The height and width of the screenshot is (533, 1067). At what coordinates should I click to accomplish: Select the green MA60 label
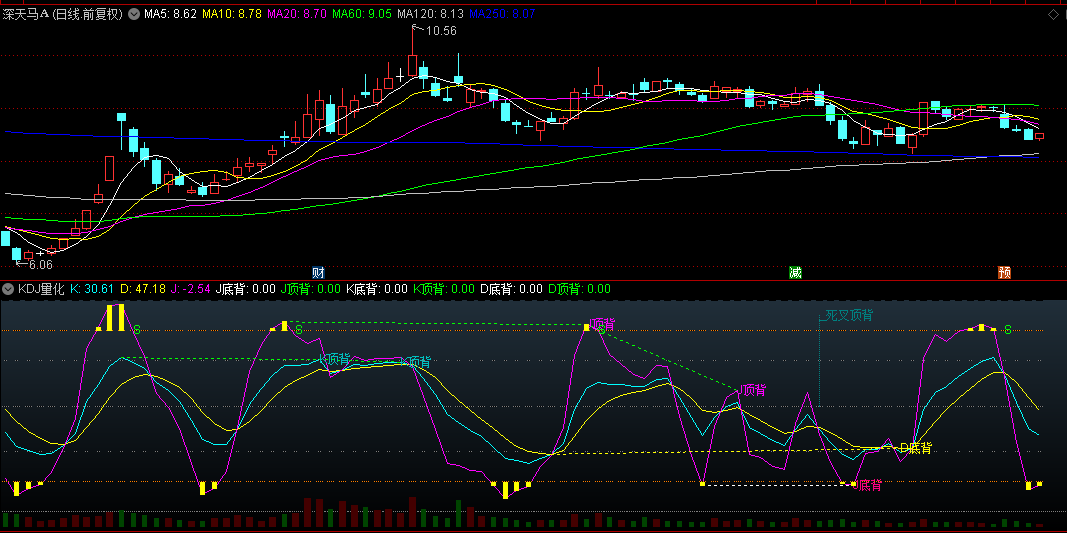362,15
